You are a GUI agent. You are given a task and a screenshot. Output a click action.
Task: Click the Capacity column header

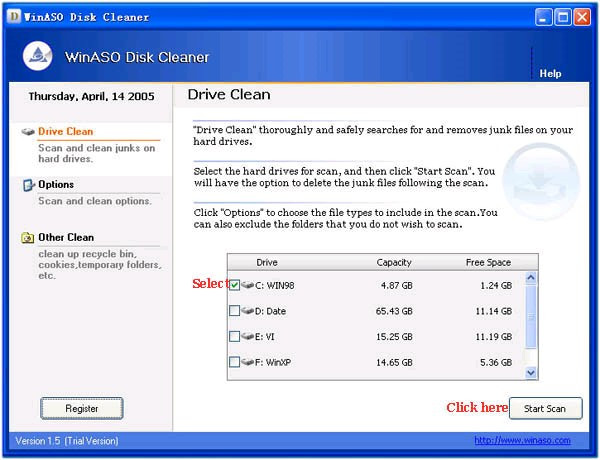[394, 263]
